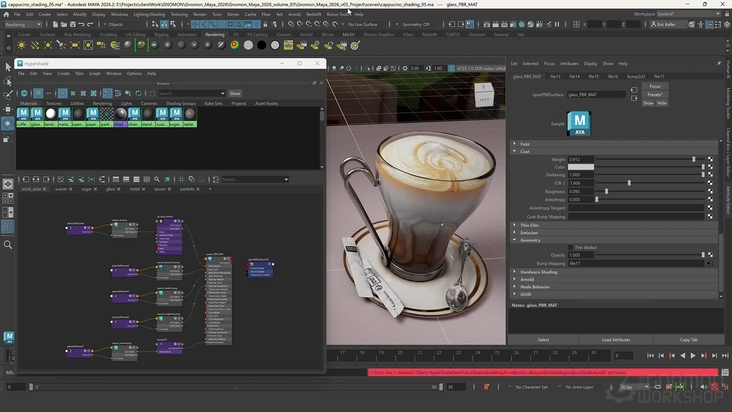This screenshot has height=412, width=732.
Task: Collapse the Geometry section
Action: click(514, 240)
